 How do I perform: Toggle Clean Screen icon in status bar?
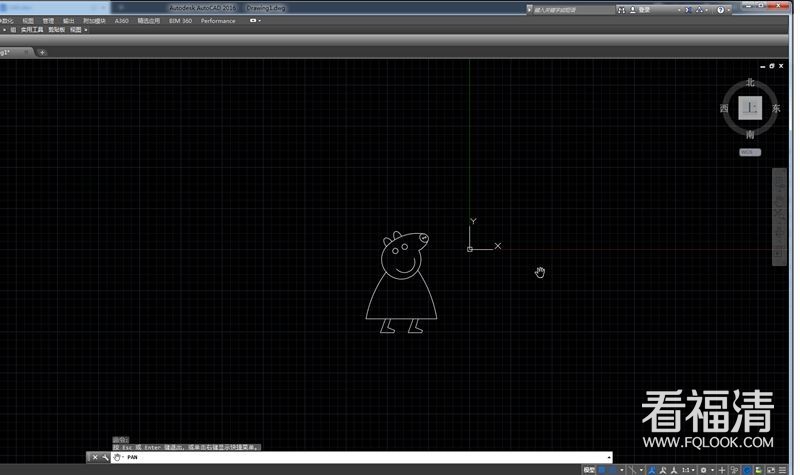click(x=771, y=470)
